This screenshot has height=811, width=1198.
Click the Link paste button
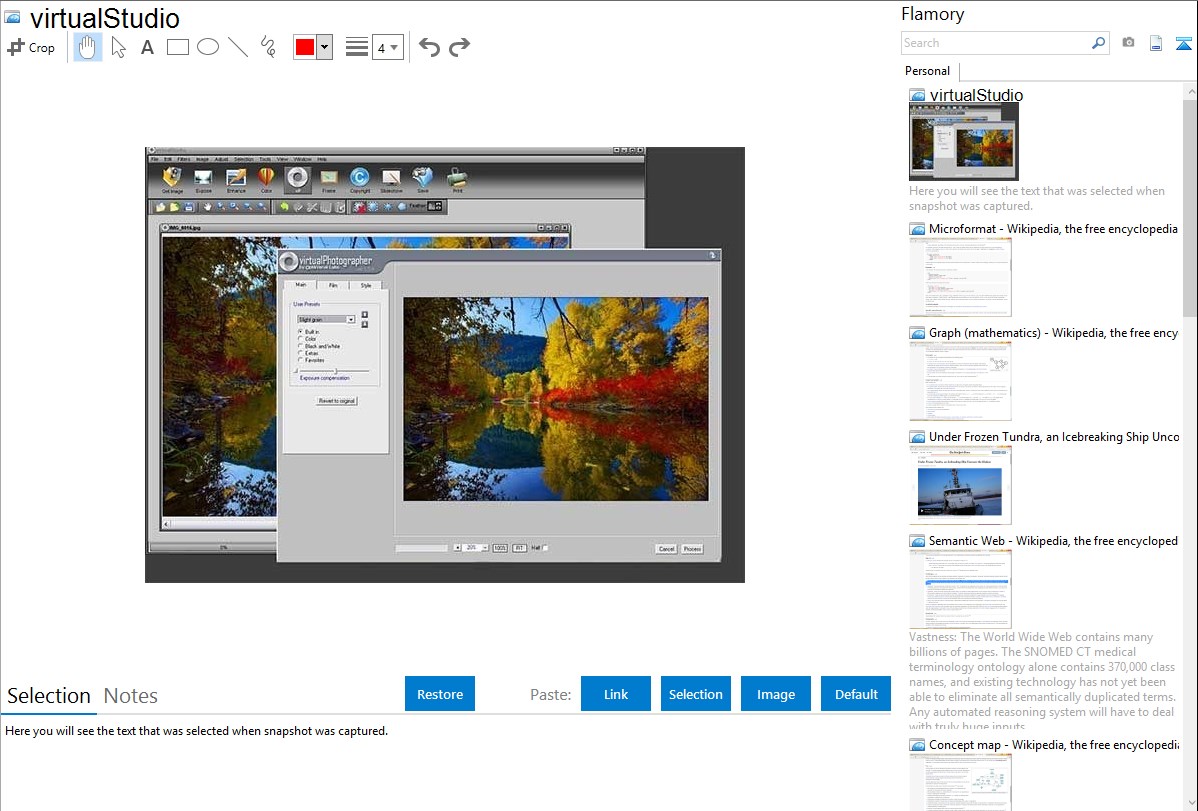pos(616,694)
